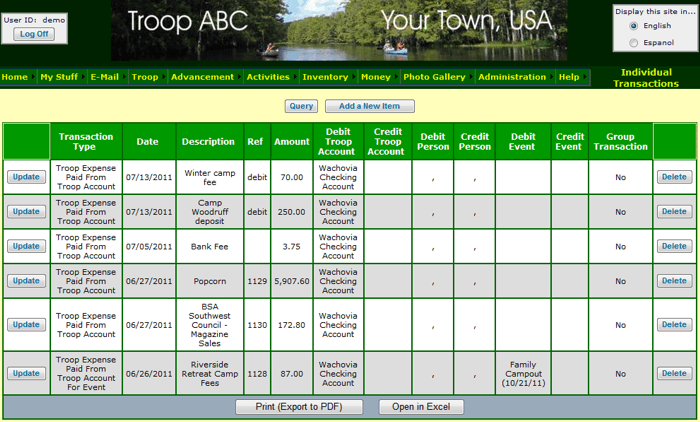Click Add a New Item
Screen dimensions: 700x422
[370, 106]
